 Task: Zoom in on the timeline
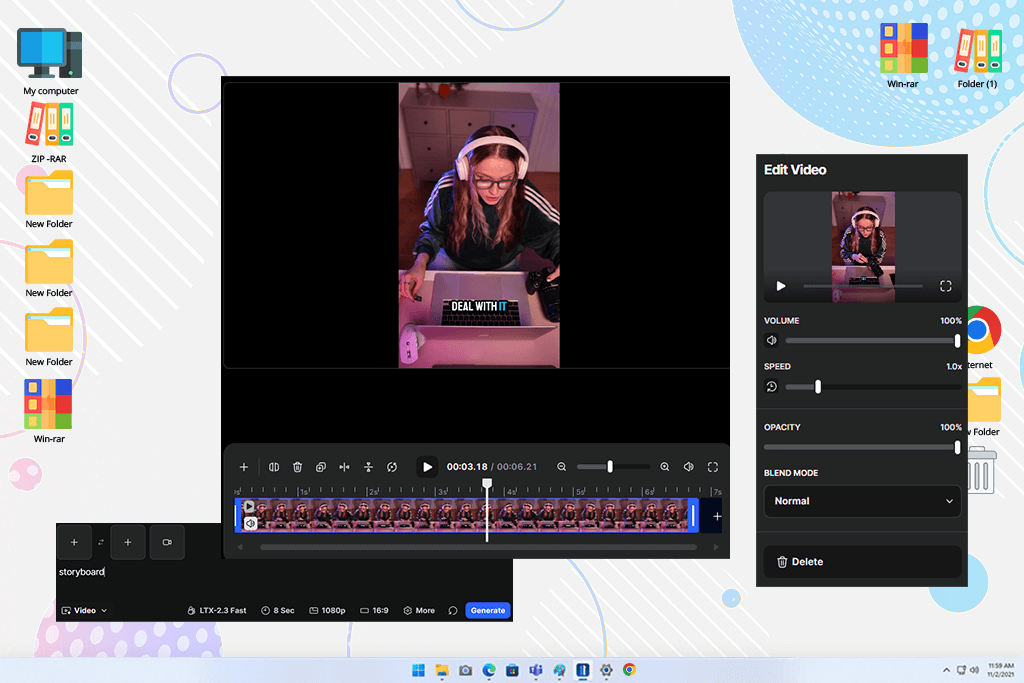665,467
